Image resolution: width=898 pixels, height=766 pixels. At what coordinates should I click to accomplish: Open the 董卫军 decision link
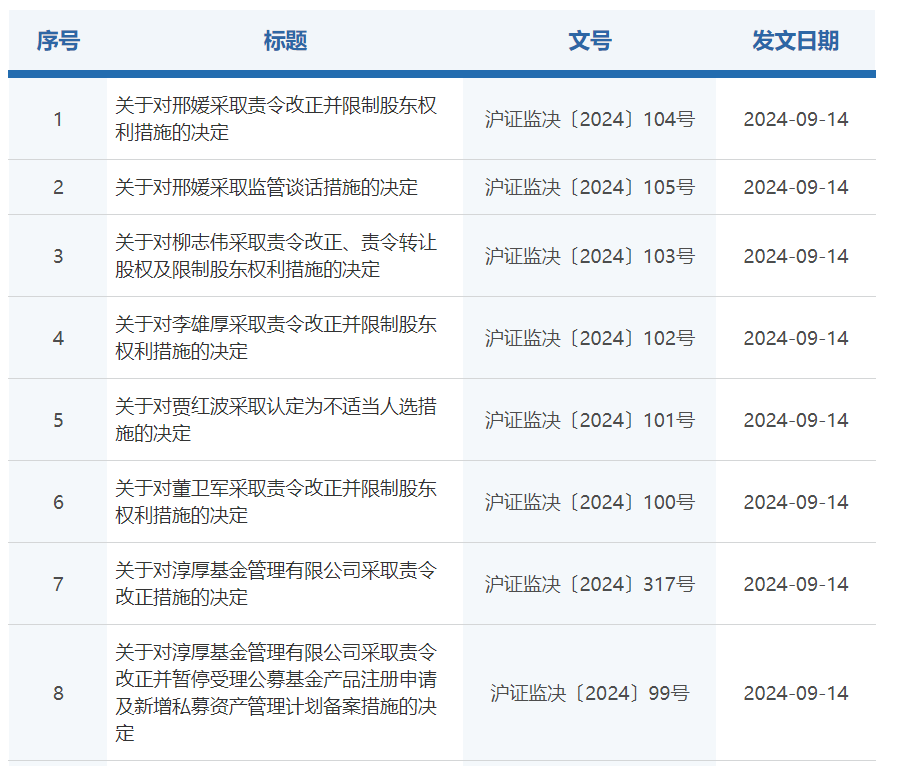click(275, 502)
